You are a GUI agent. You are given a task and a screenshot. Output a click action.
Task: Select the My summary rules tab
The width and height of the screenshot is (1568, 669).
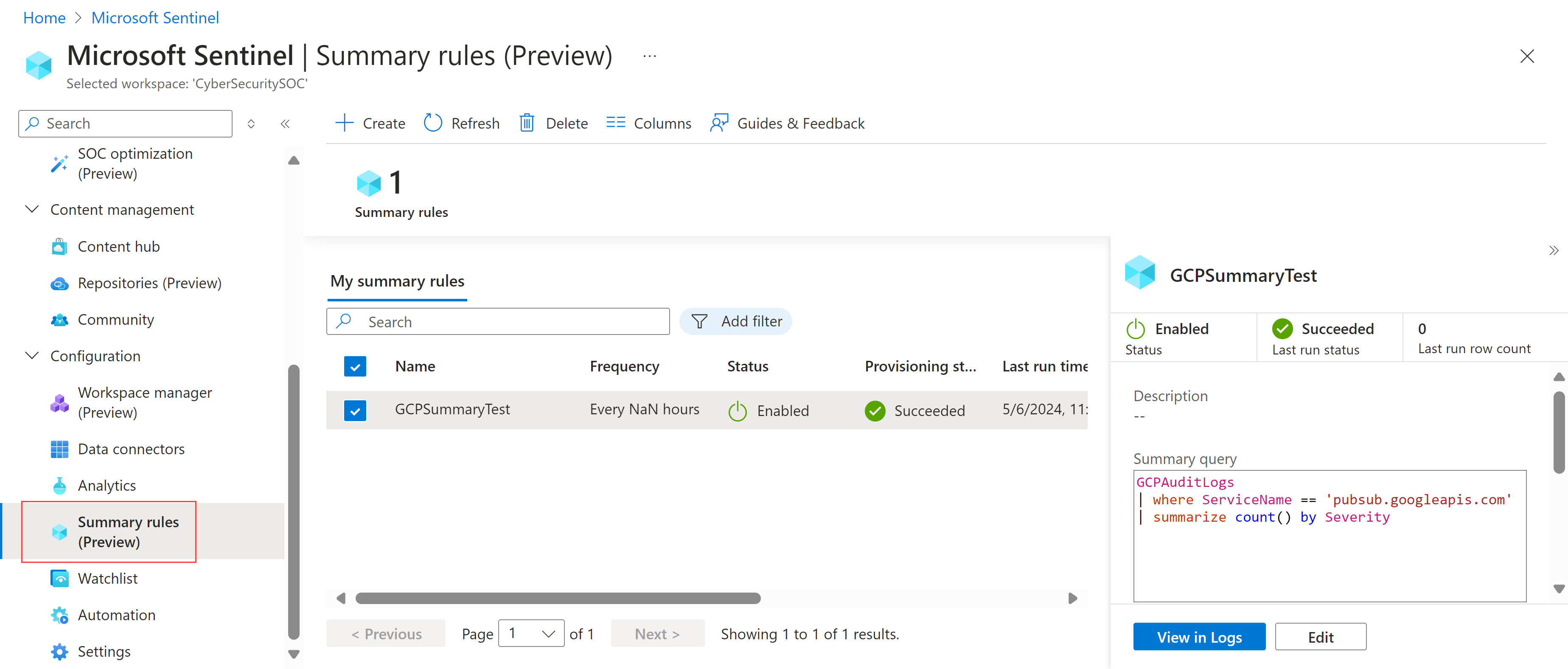pyautogui.click(x=398, y=281)
